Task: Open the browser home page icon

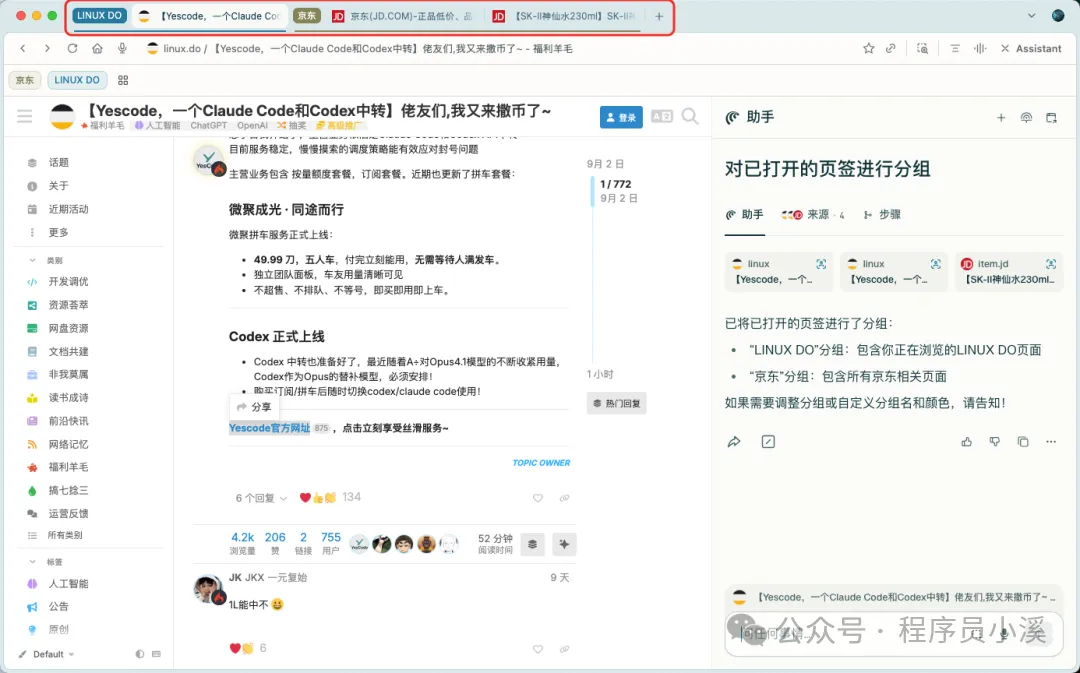Action: coord(97,48)
